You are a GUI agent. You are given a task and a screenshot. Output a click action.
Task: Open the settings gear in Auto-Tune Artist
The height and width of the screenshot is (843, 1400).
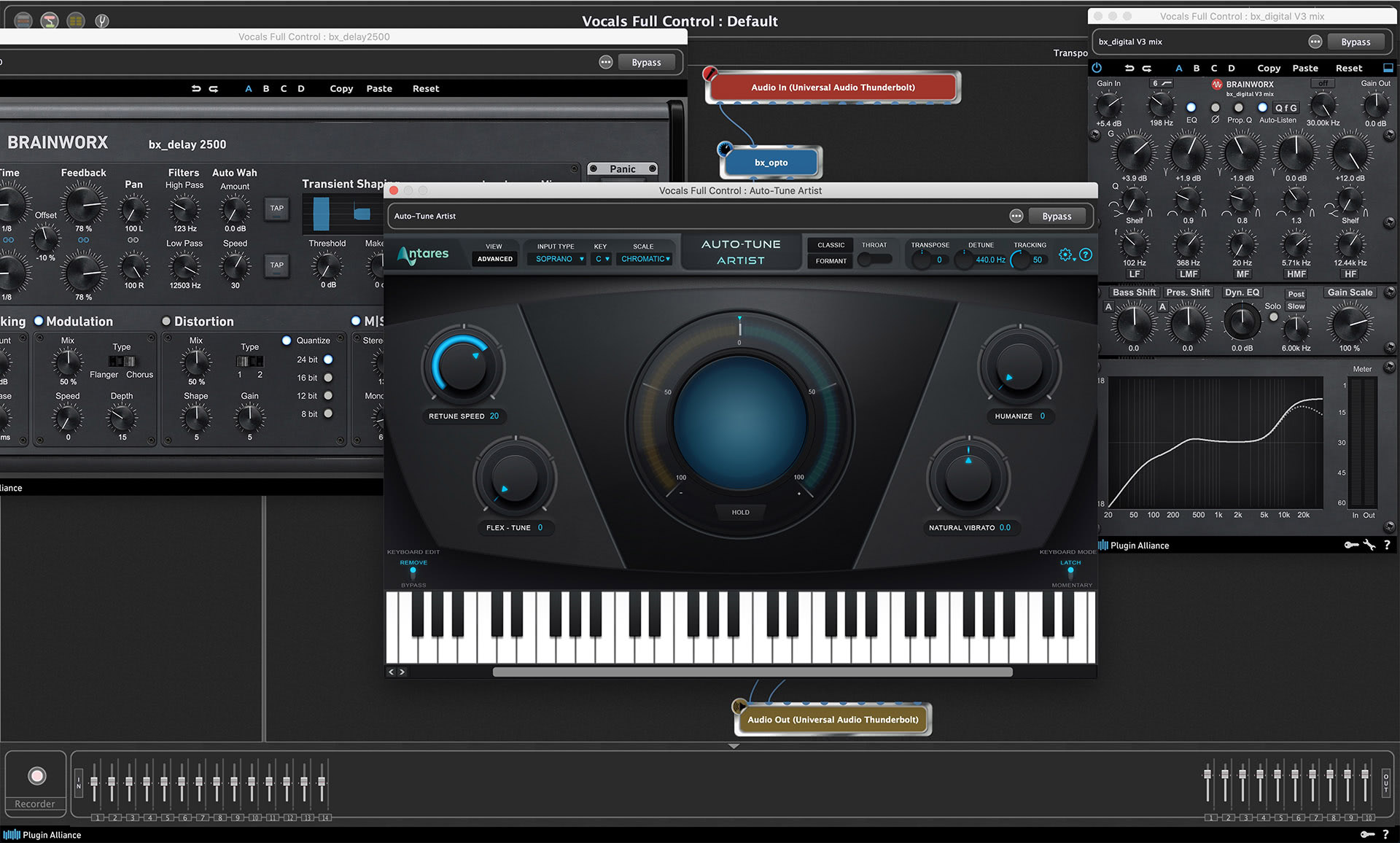tap(1065, 255)
